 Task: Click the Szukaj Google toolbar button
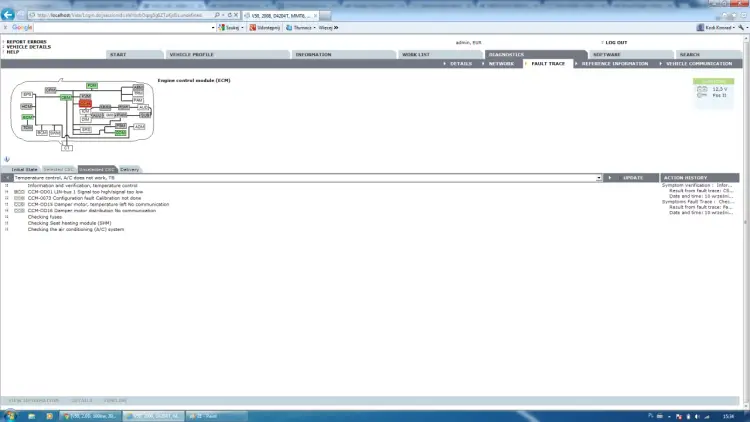click(232, 28)
